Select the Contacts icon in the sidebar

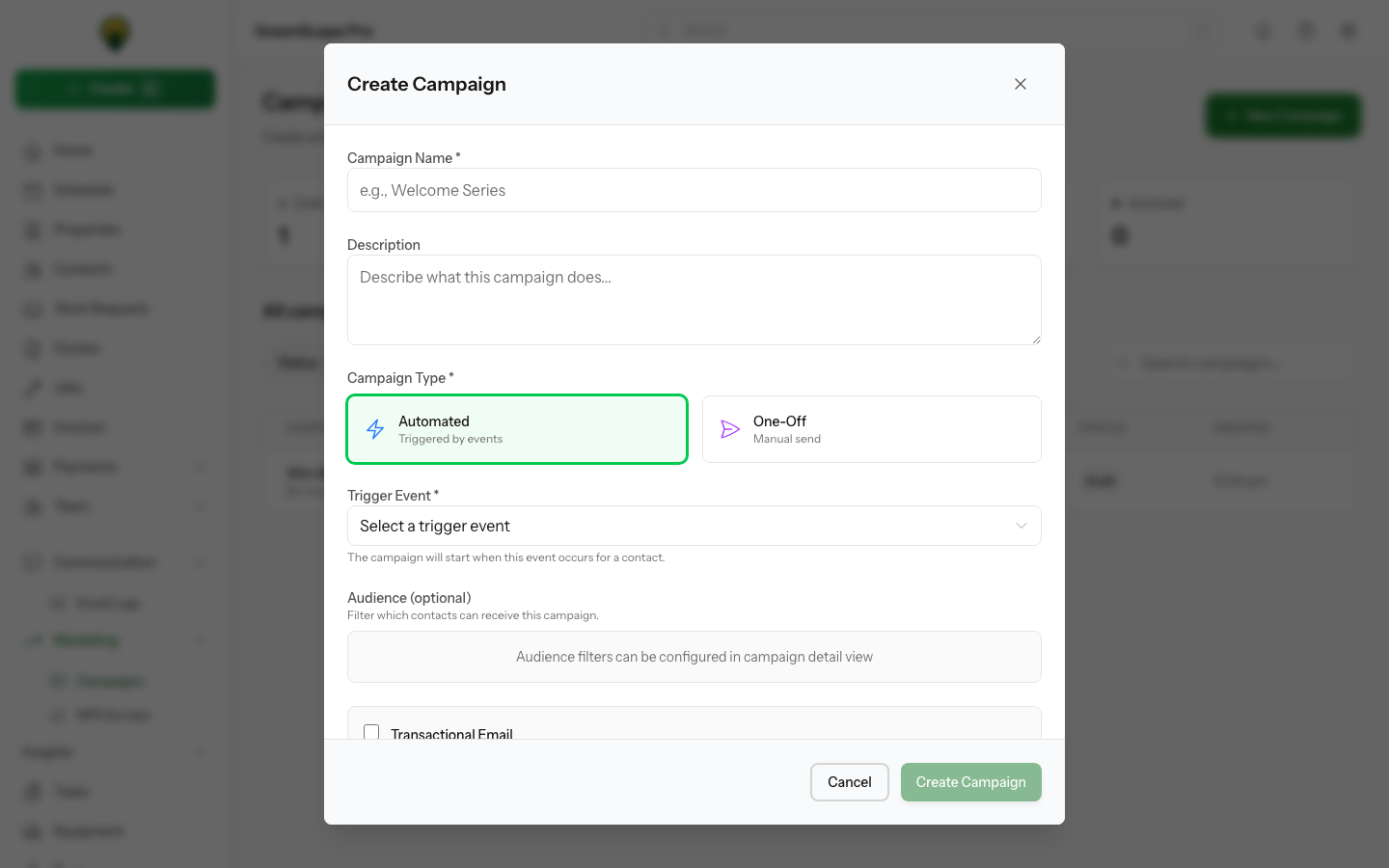(33, 268)
